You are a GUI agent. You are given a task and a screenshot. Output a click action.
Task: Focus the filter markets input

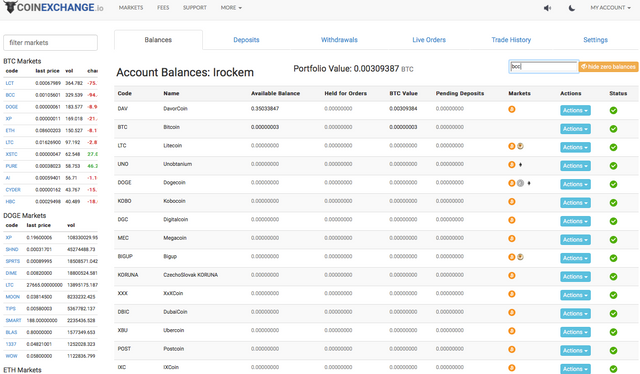[51, 42]
